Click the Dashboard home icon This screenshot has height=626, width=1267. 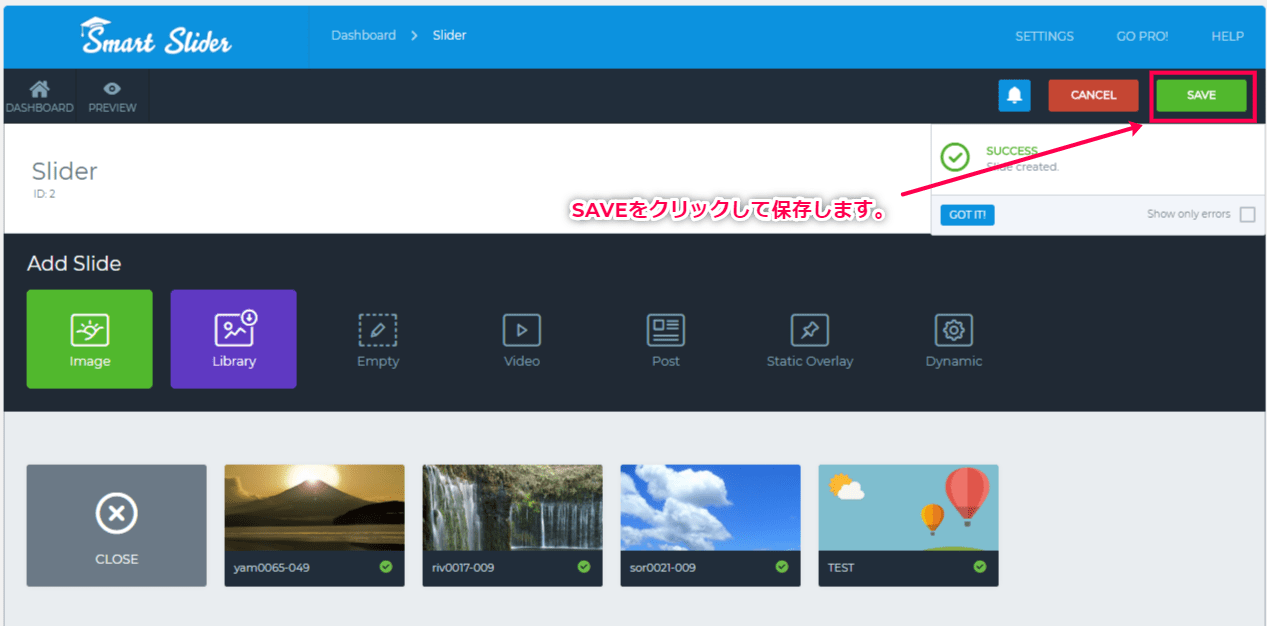39,90
